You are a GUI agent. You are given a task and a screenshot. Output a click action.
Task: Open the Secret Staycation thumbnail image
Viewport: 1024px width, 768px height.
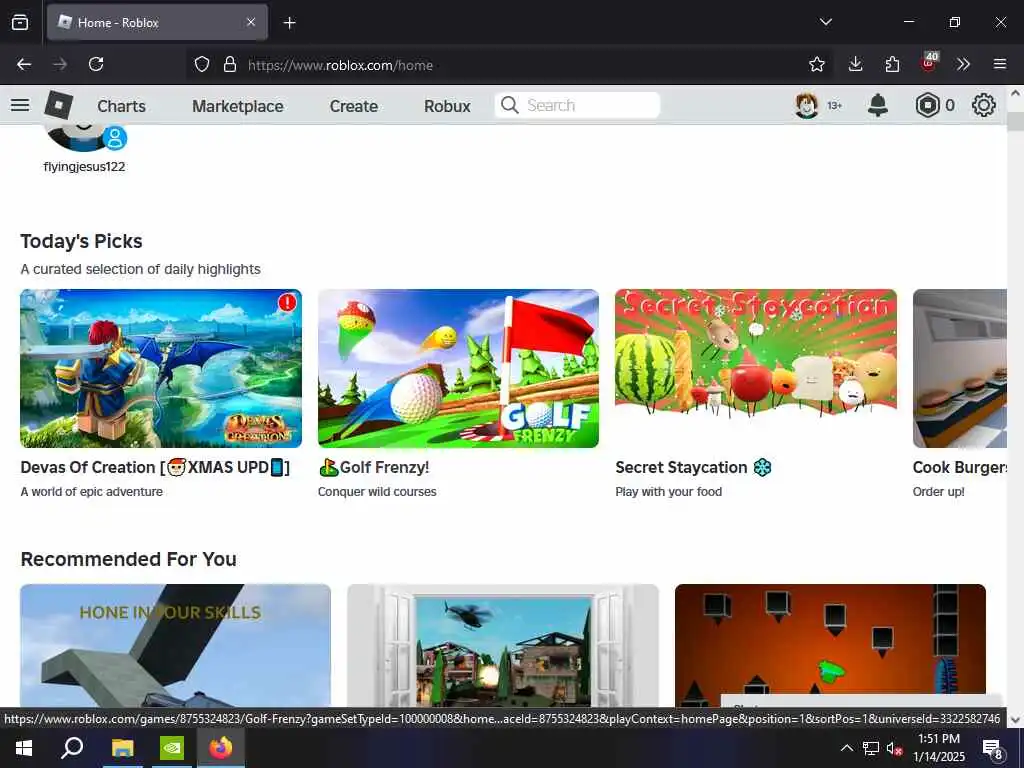[756, 368]
